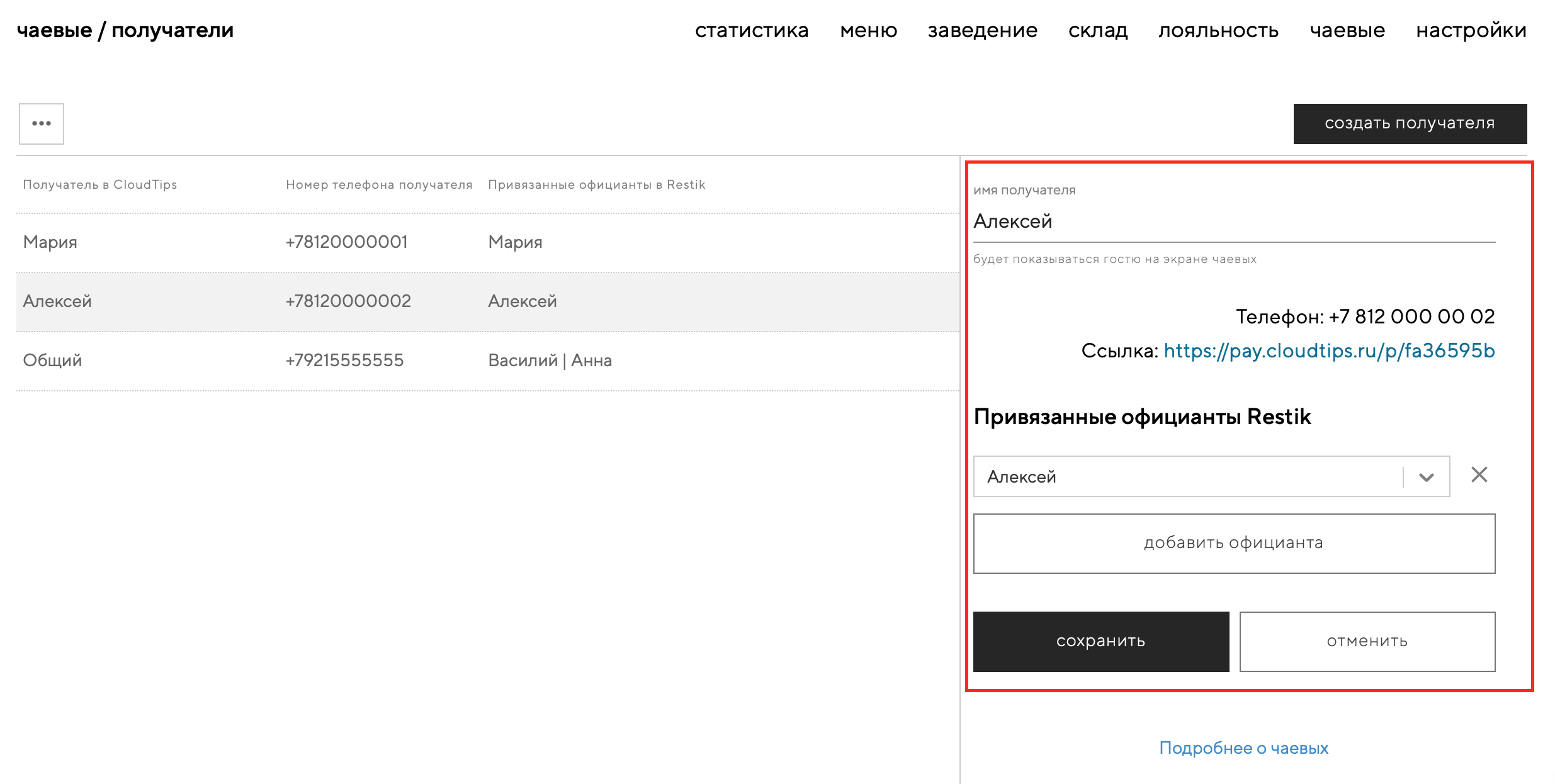Click into recipient name field 'Алексей'
The height and width of the screenshot is (784, 1555).
click(1233, 221)
